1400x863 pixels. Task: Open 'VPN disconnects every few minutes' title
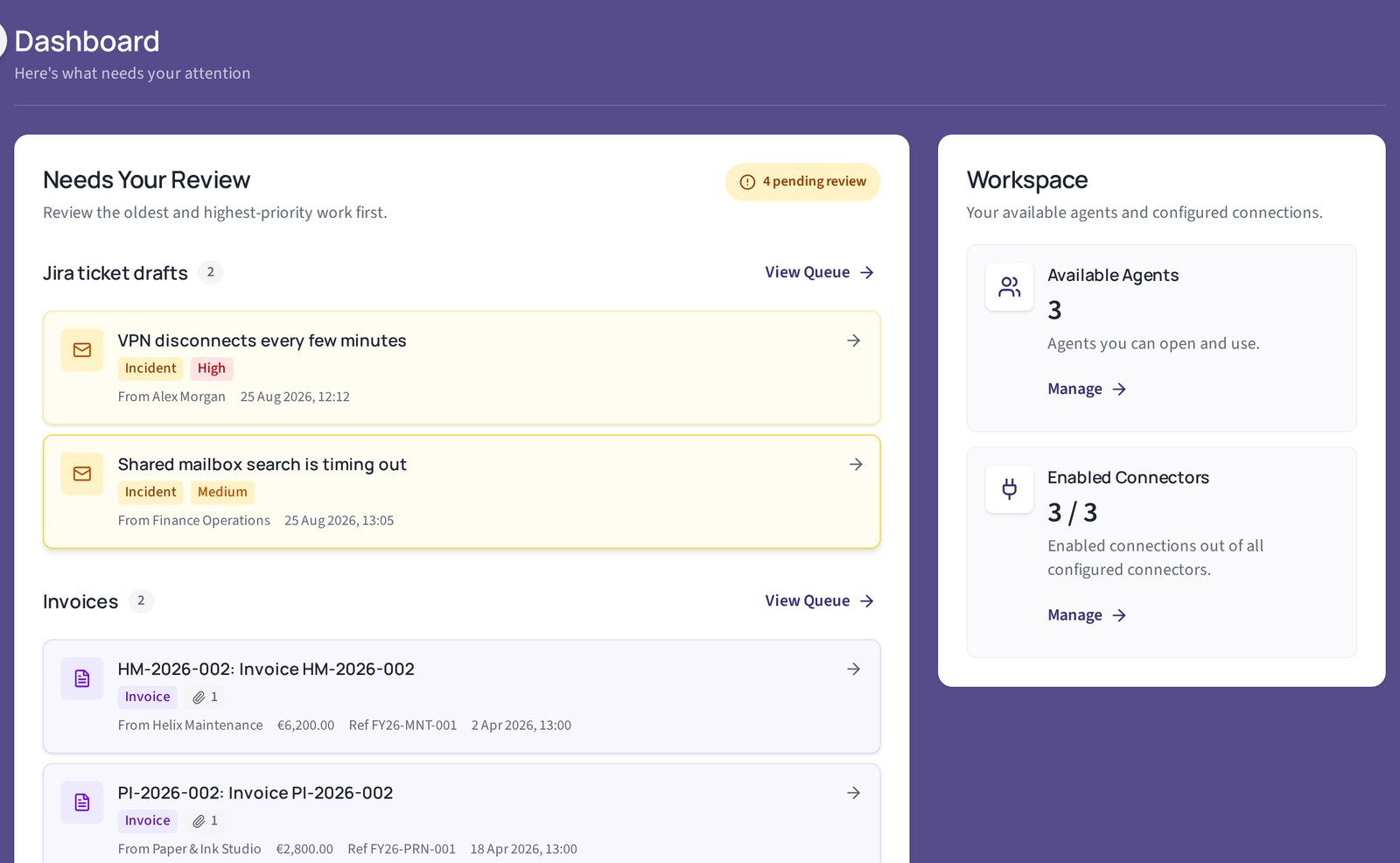click(x=262, y=340)
